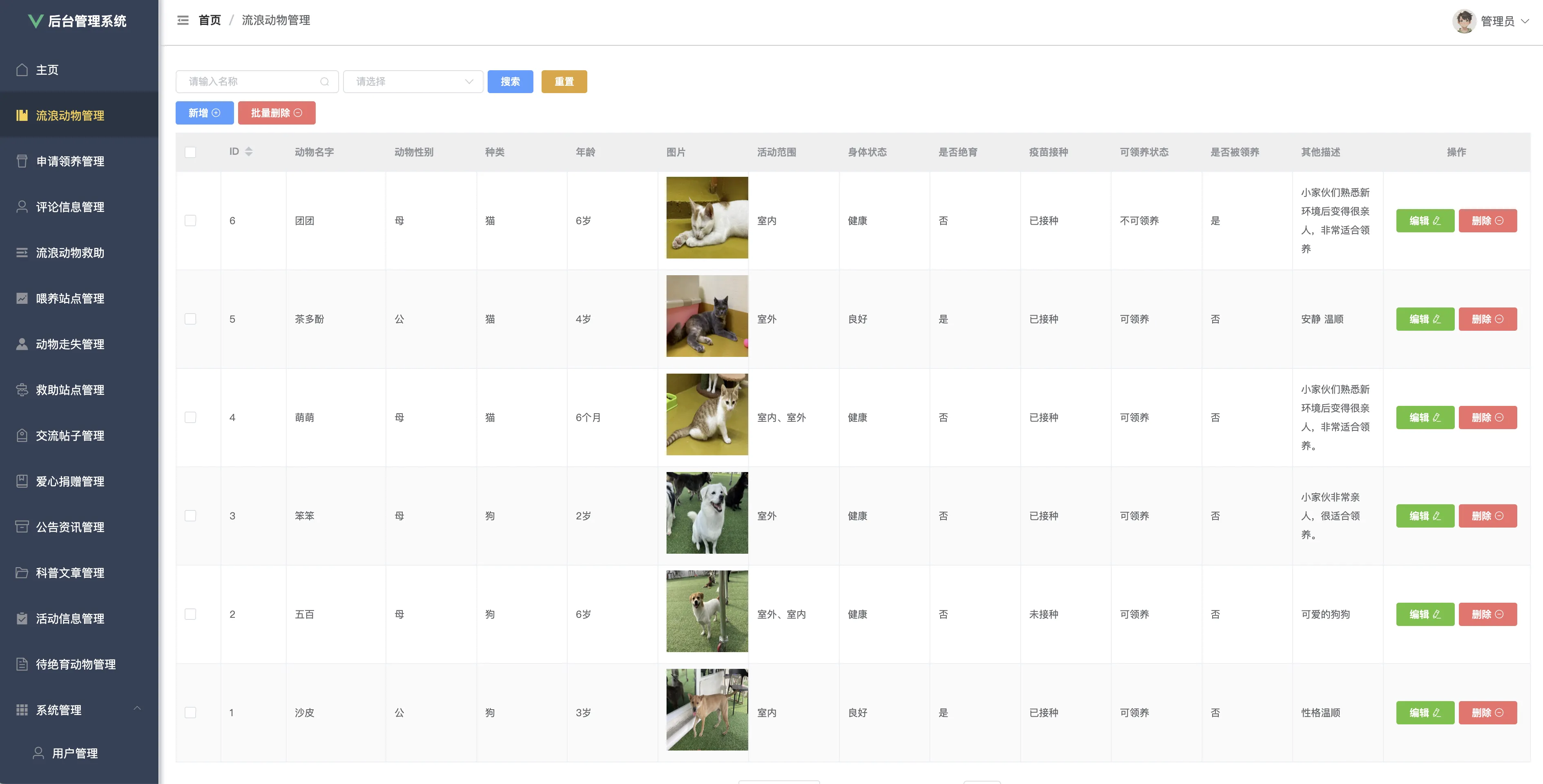Click the 喂养站点管理 chart icon

coord(22,298)
